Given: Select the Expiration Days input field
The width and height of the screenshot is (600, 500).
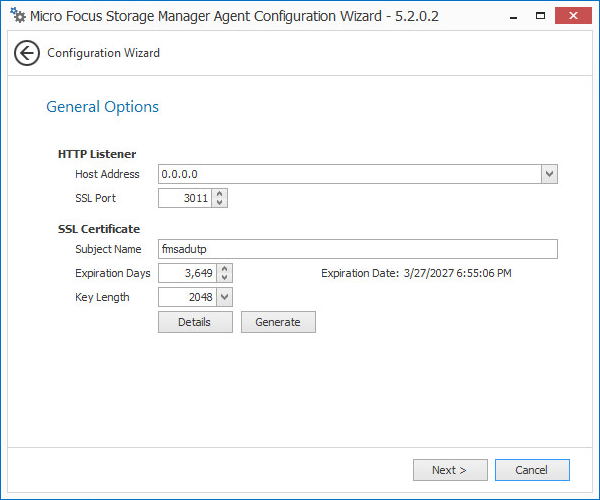Looking at the screenshot, I should [x=187, y=273].
